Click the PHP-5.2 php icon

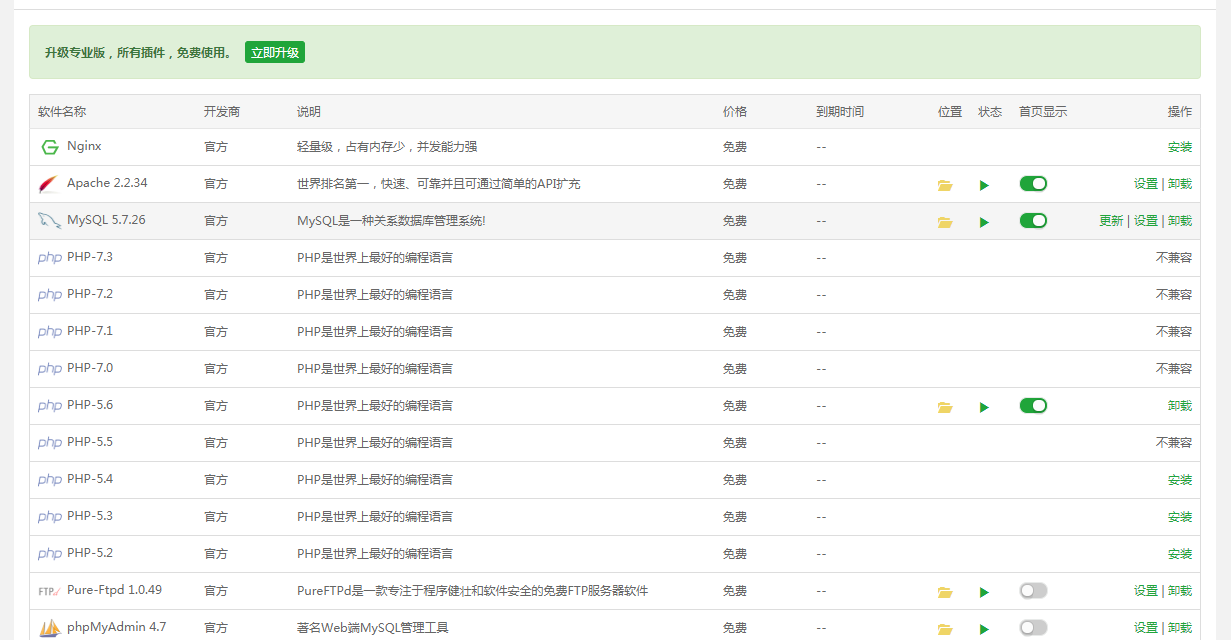pos(50,554)
